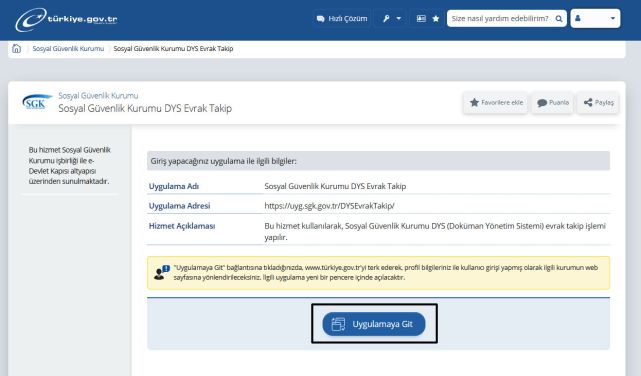The image size is (641, 376).
Task: Click the Uygulamaya Git button
Action: (374, 324)
